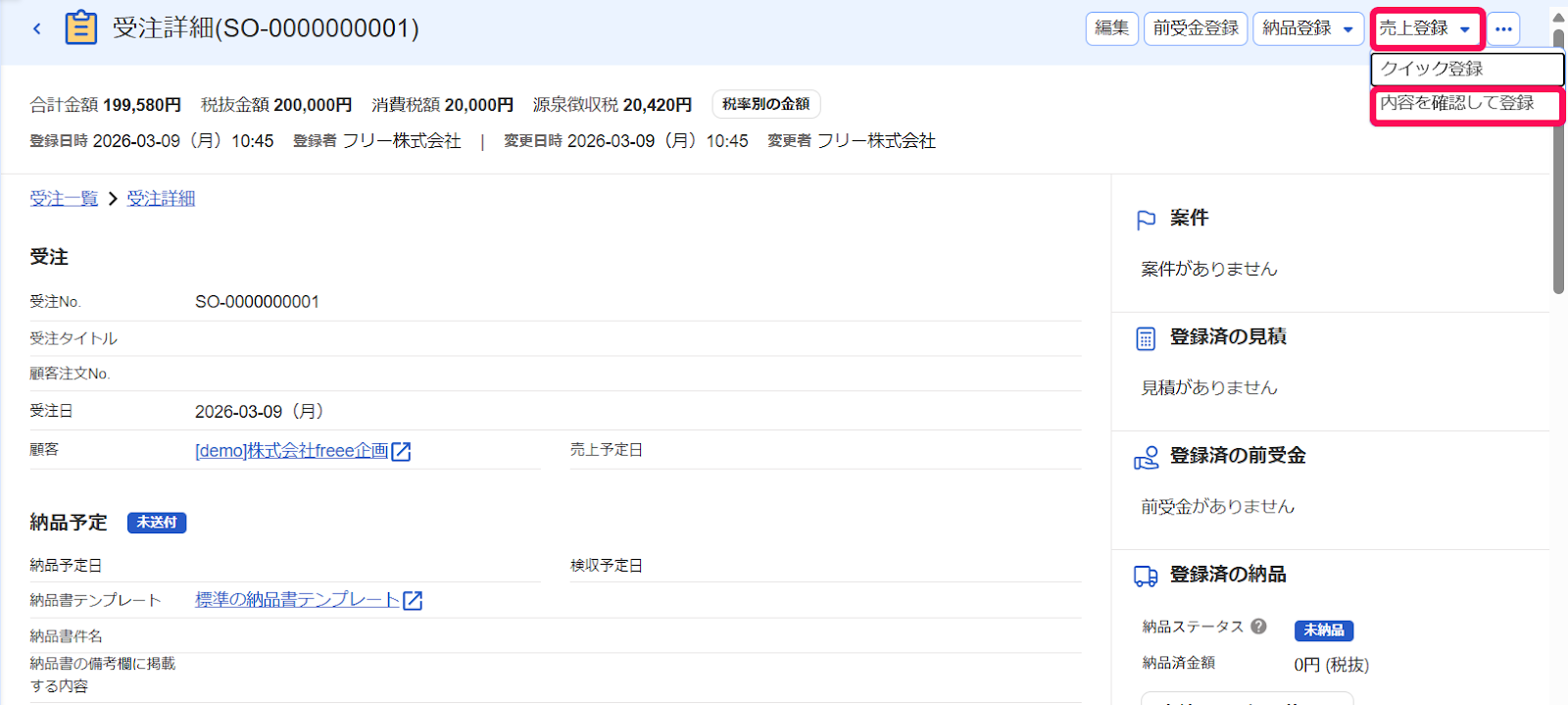Click the back chevron arrow icon
The image size is (1568, 705).
coord(37,28)
